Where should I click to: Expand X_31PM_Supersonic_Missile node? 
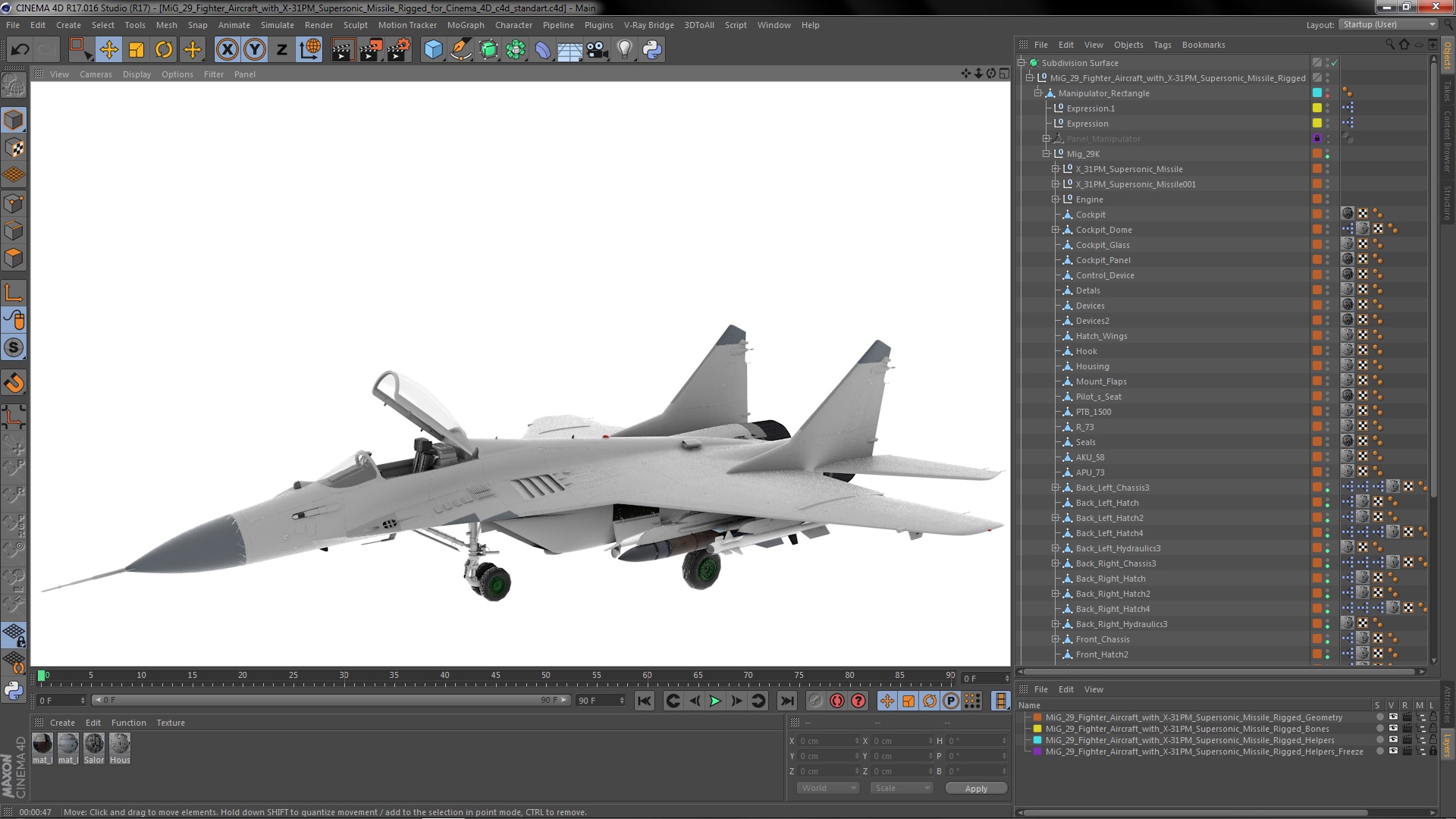1055,169
